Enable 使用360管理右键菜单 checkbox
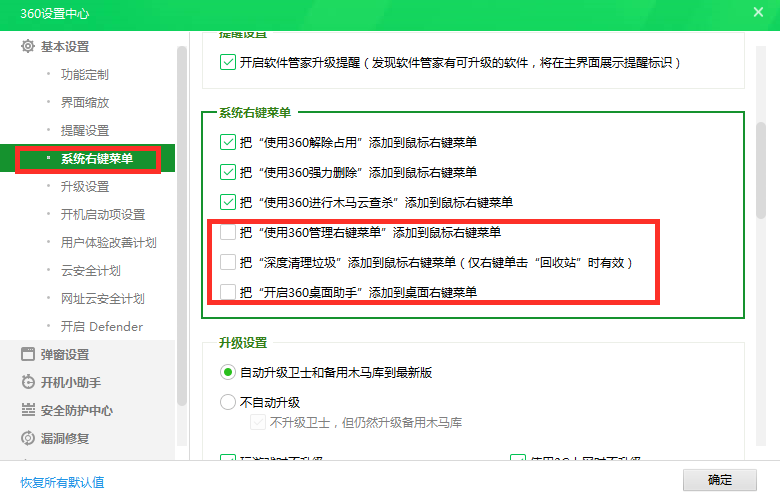780x500 pixels. 228,232
